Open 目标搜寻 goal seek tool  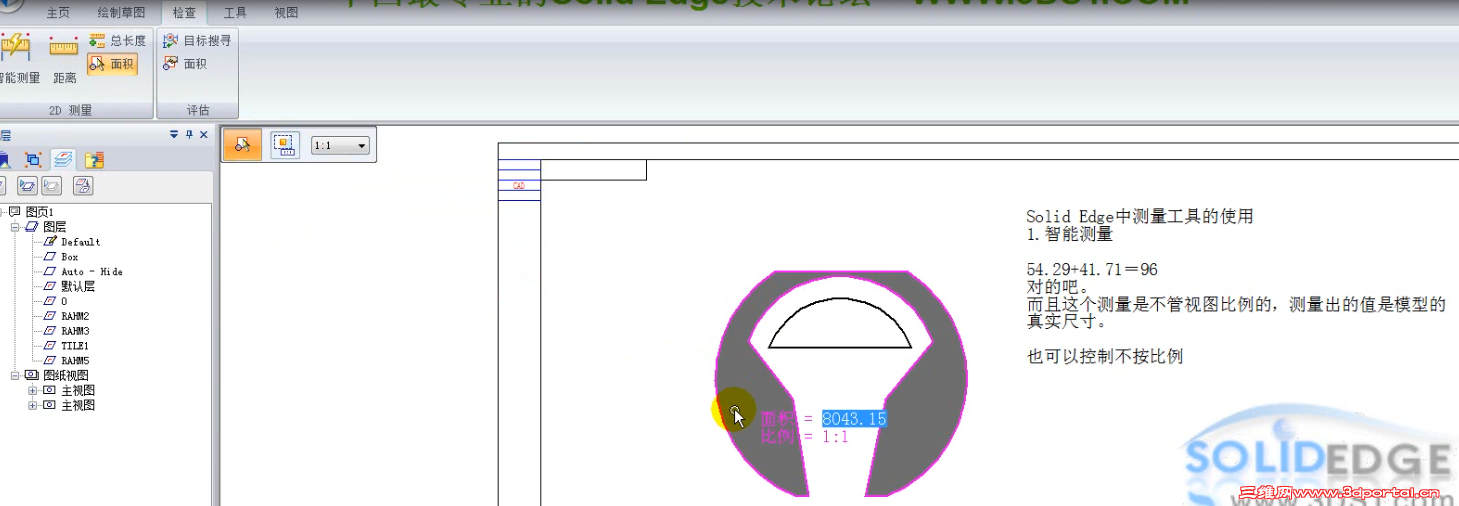[197, 41]
